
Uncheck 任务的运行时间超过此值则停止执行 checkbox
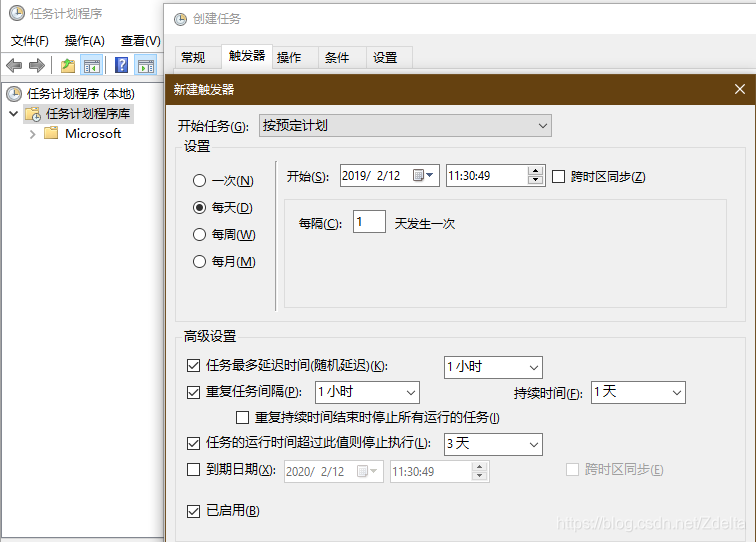tap(193, 443)
